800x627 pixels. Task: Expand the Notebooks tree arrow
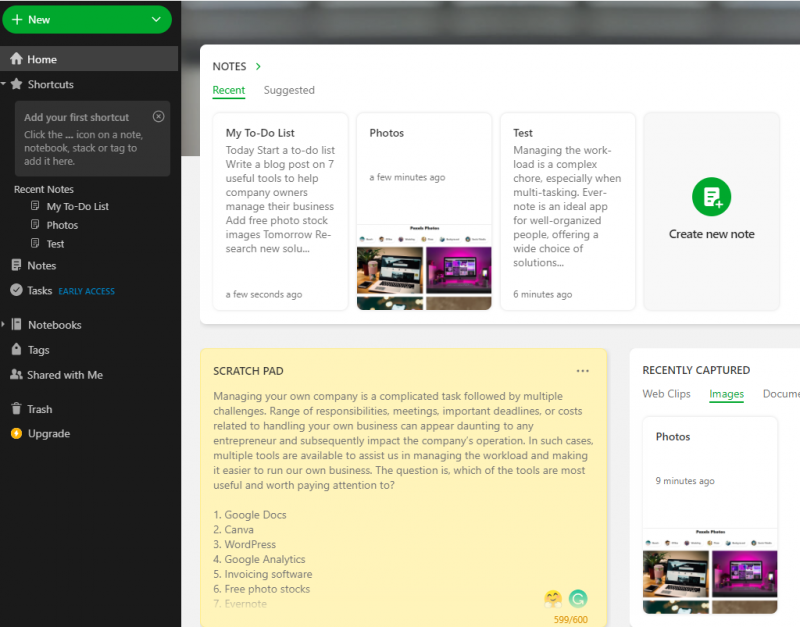[3, 324]
